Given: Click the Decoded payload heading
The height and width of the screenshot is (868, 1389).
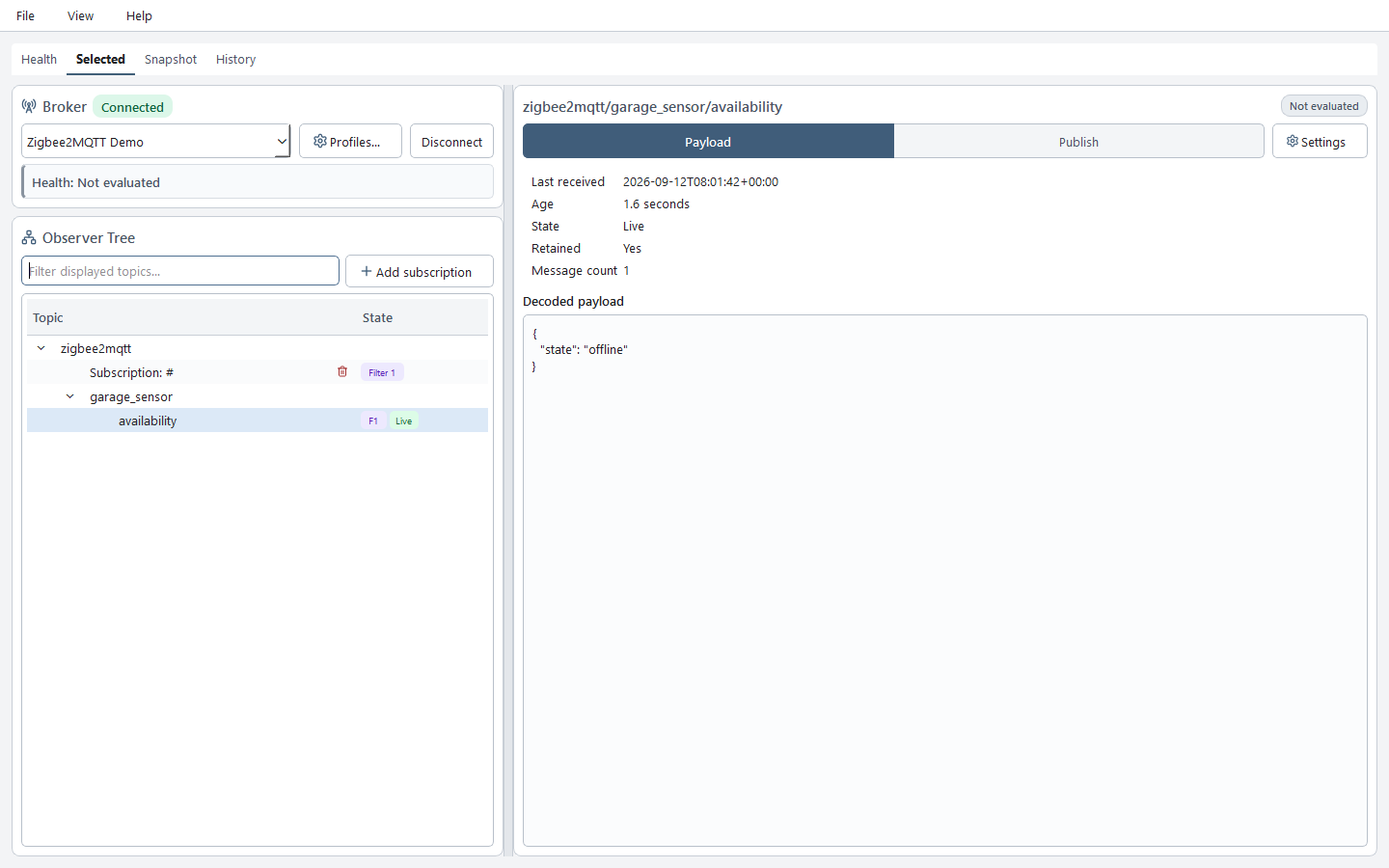Looking at the screenshot, I should point(573,301).
